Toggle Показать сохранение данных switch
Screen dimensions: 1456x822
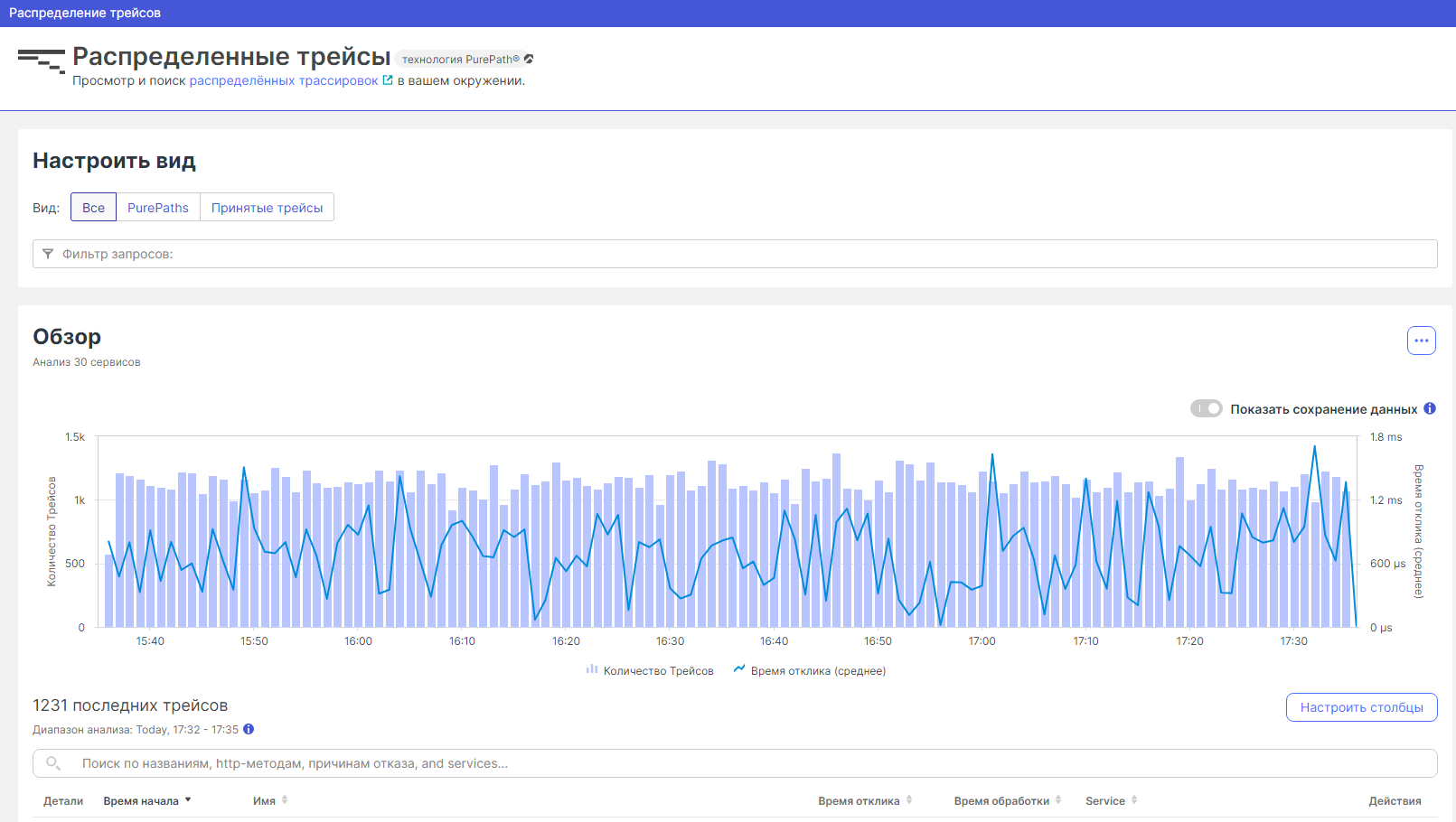(1206, 408)
